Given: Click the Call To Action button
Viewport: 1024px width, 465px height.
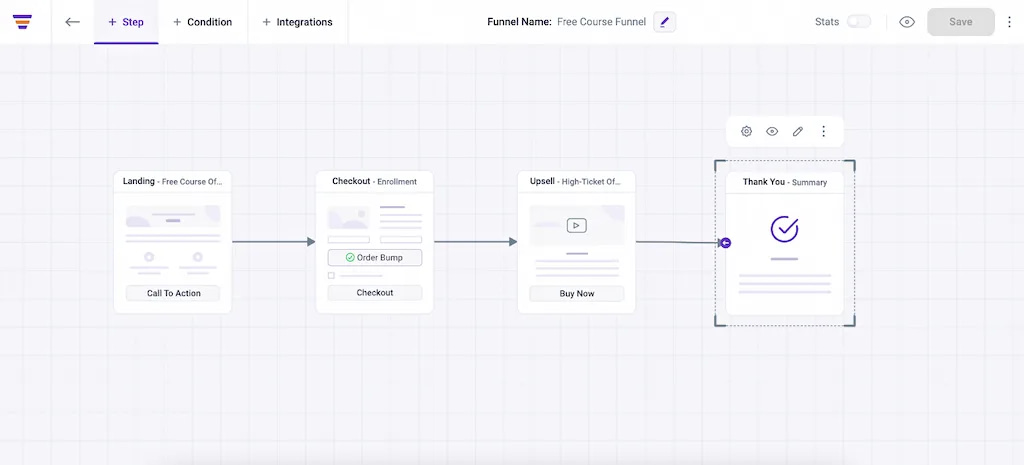Looking at the screenshot, I should tap(173, 293).
